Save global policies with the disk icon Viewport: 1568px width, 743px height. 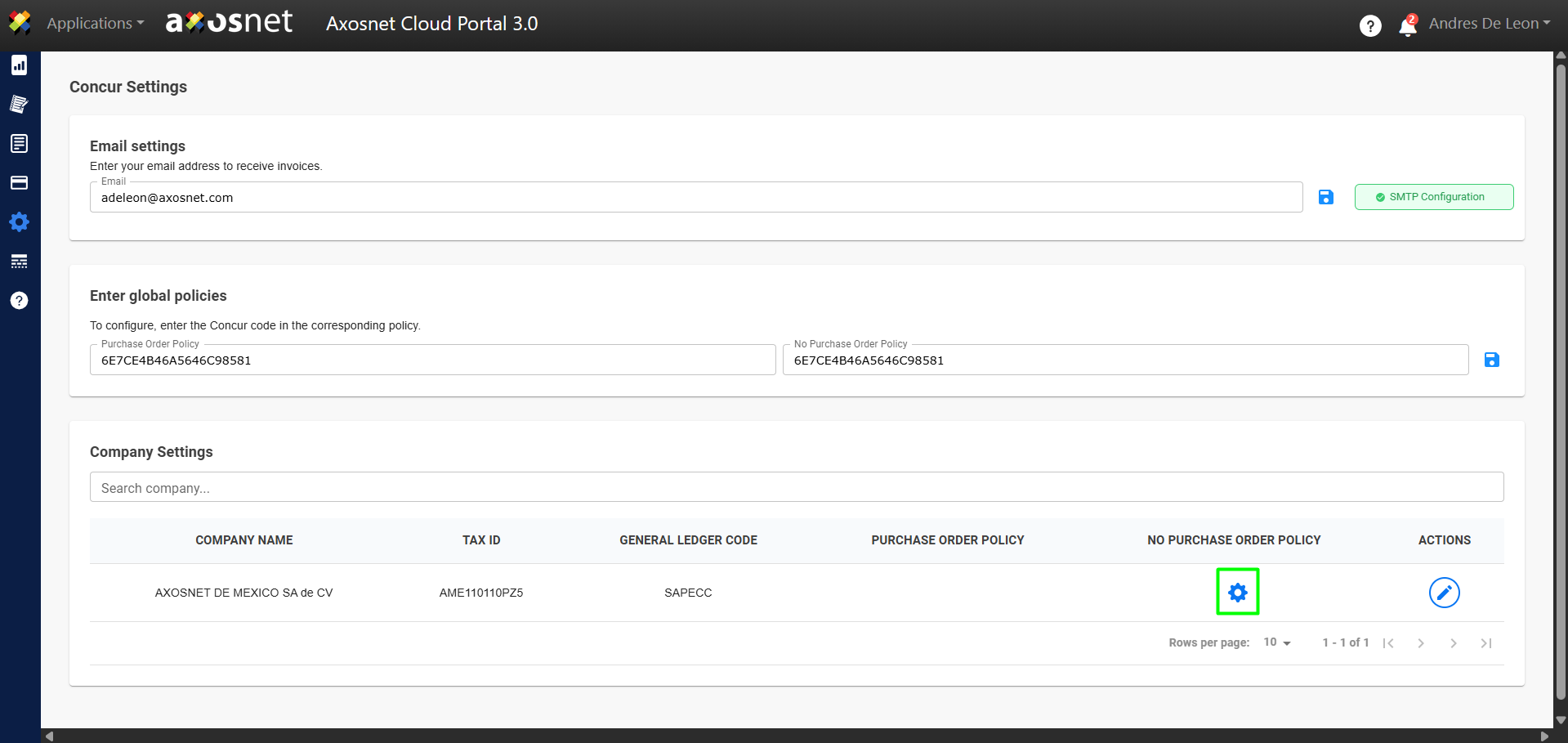click(1492, 360)
